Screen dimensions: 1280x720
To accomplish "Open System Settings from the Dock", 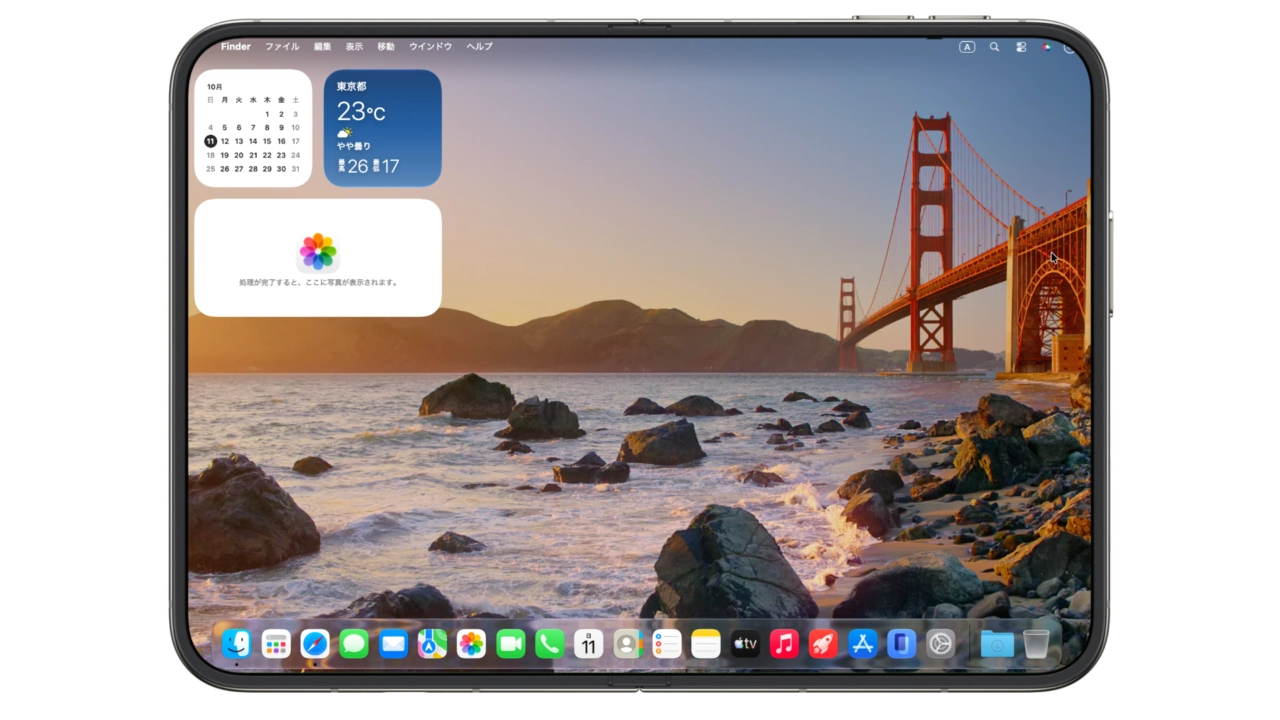I will tap(940, 644).
